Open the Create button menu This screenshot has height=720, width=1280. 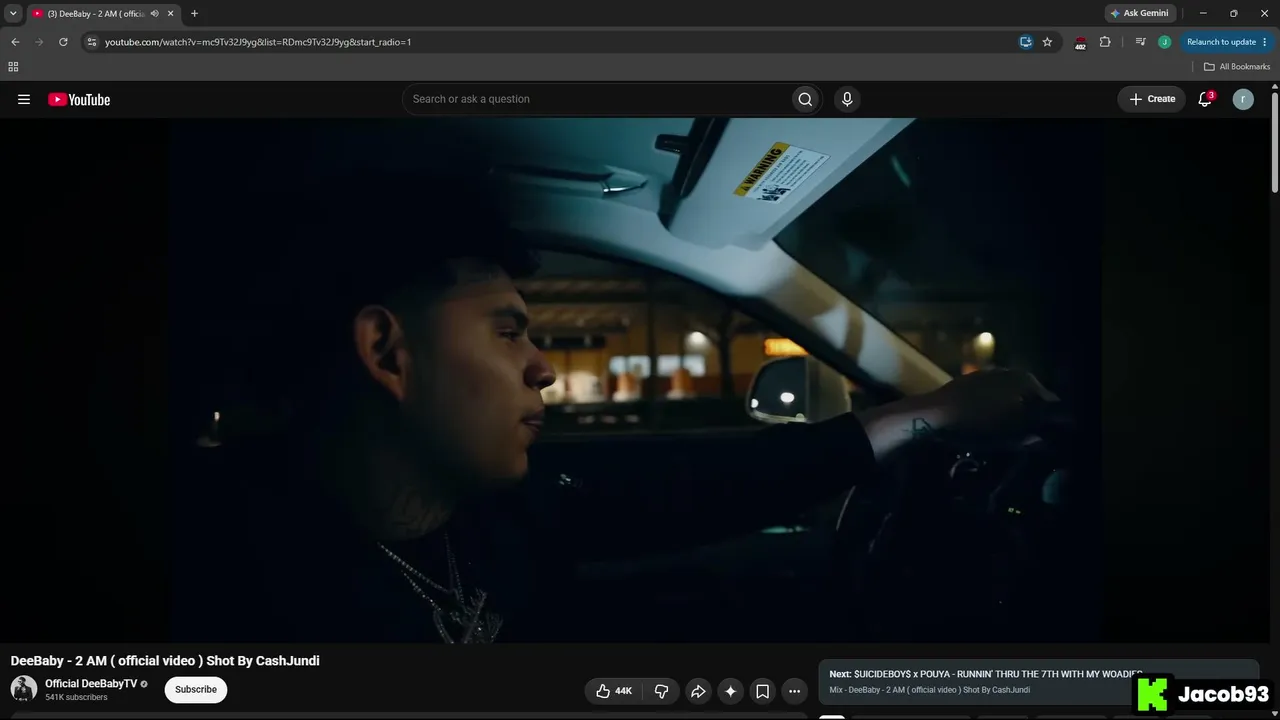click(1152, 99)
